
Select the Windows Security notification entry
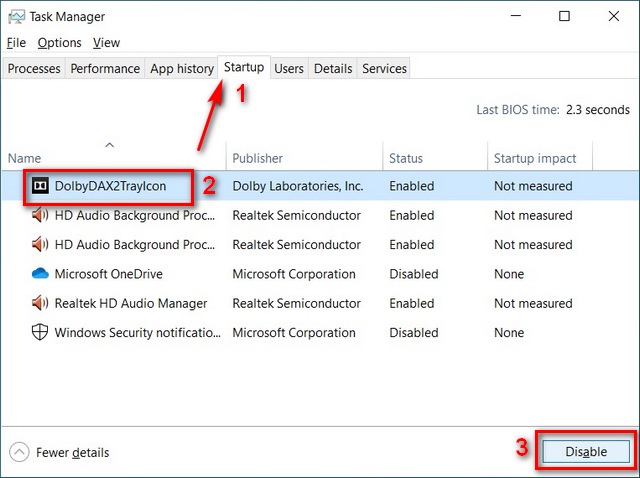click(138, 332)
